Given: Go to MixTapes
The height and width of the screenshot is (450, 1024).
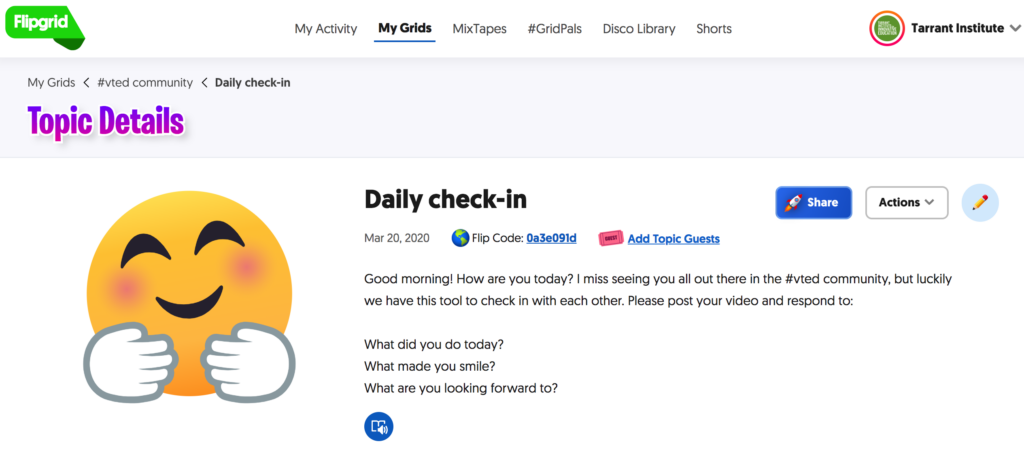Looking at the screenshot, I should (x=479, y=29).
